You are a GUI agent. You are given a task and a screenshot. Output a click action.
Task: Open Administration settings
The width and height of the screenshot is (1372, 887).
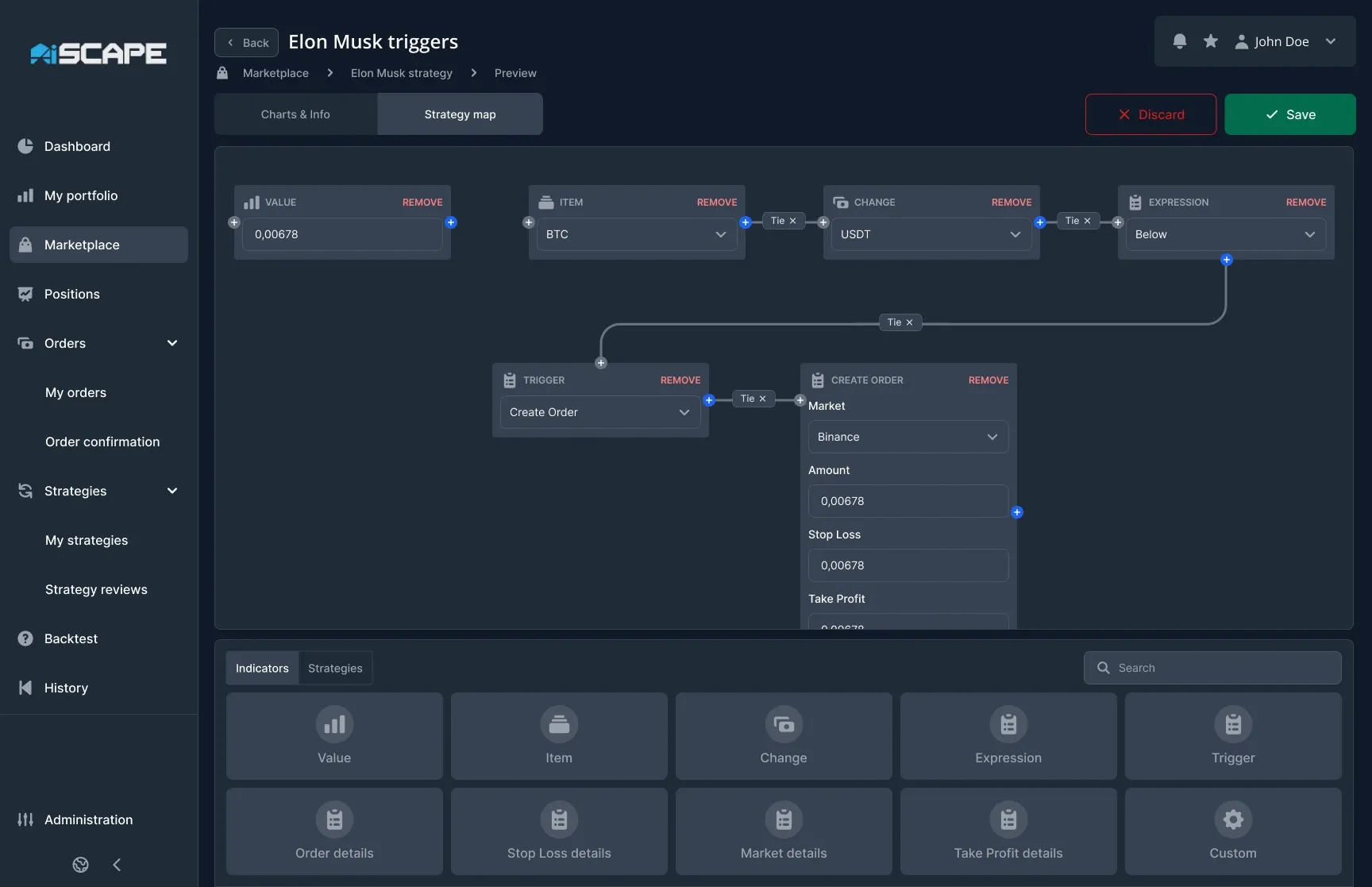[98, 820]
